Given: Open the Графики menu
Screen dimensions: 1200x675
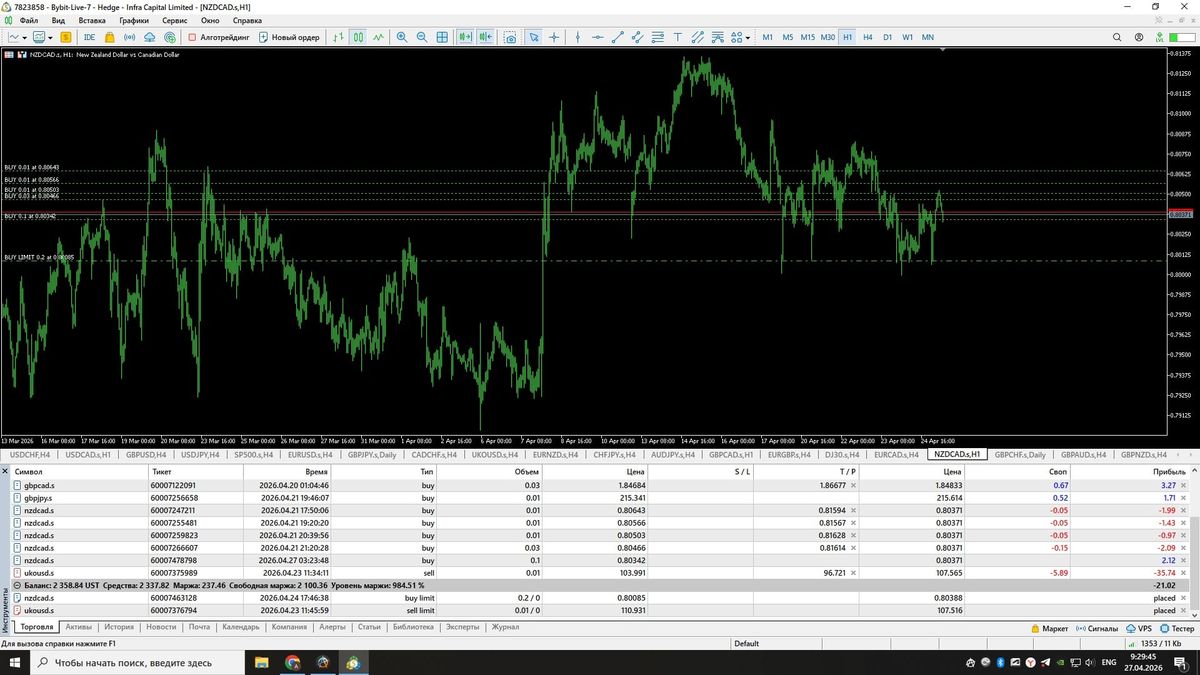Looking at the screenshot, I should pyautogui.click(x=134, y=20).
